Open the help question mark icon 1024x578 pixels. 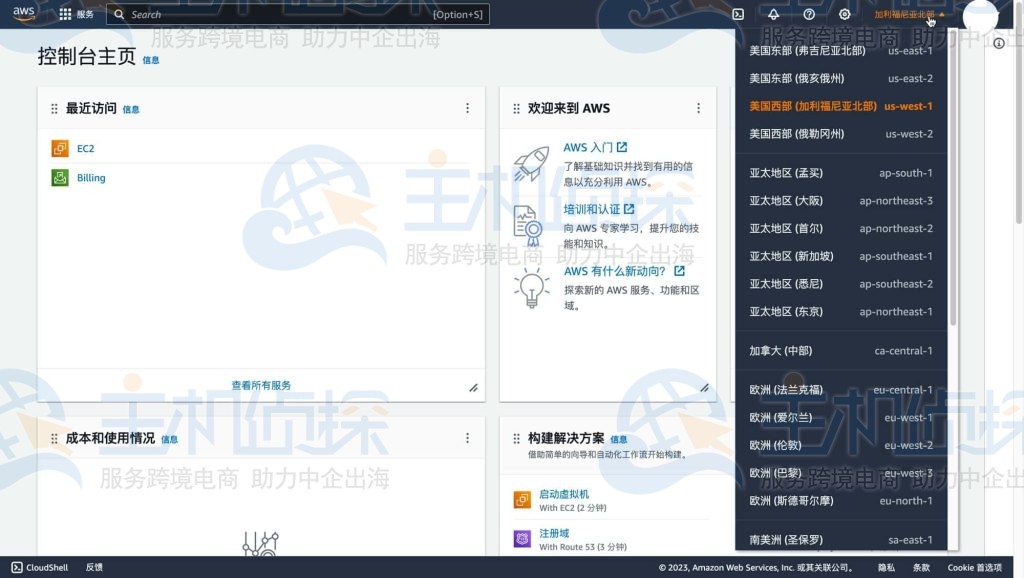pos(808,14)
